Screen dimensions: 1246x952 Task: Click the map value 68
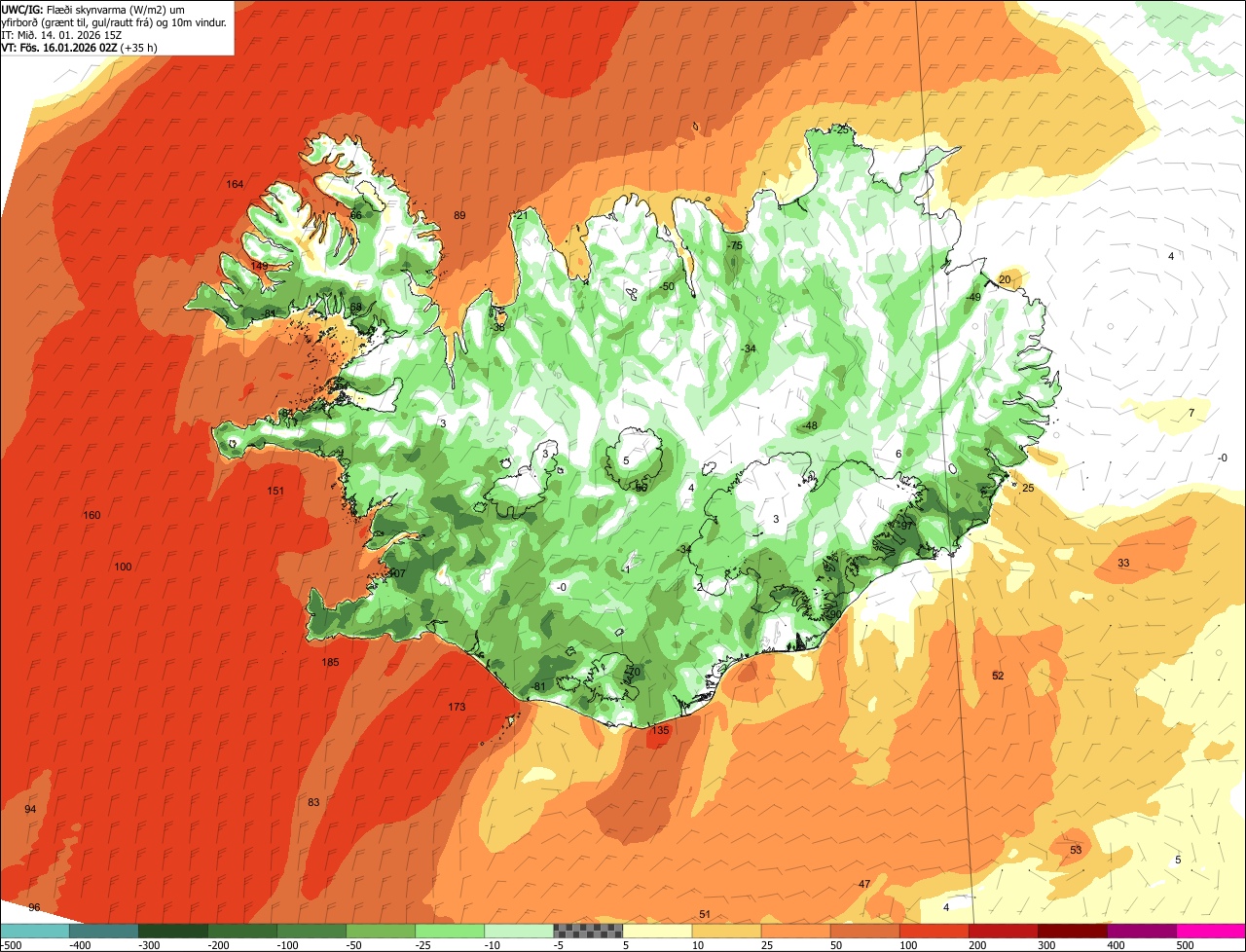pos(356,307)
